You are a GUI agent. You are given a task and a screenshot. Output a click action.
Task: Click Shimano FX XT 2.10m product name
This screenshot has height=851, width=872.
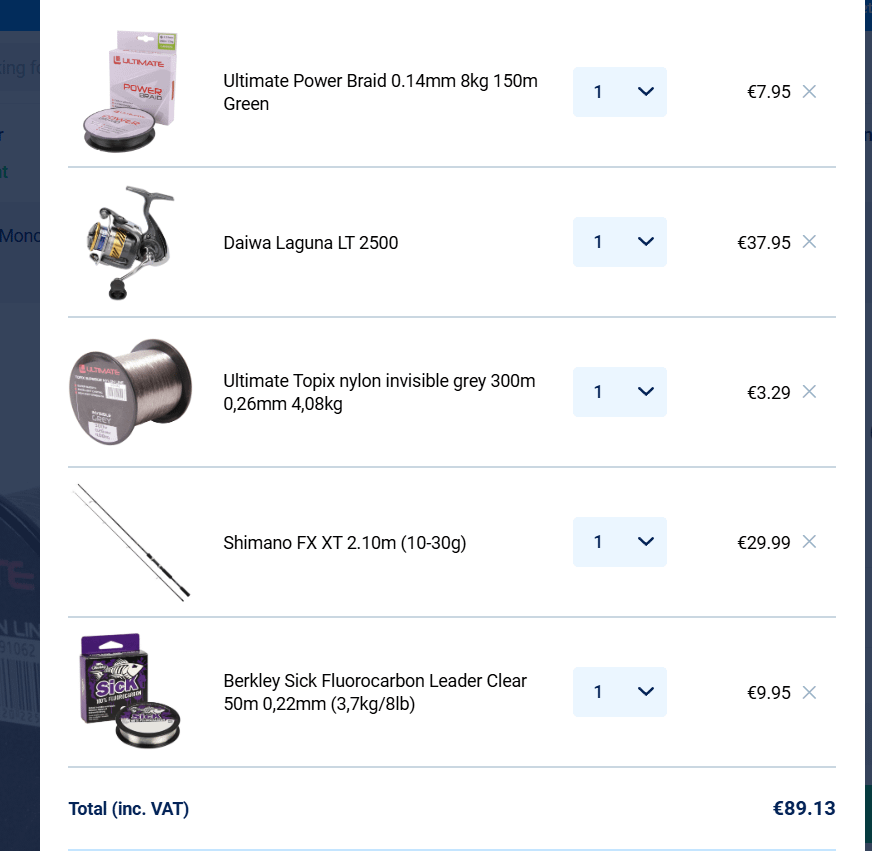click(x=345, y=543)
